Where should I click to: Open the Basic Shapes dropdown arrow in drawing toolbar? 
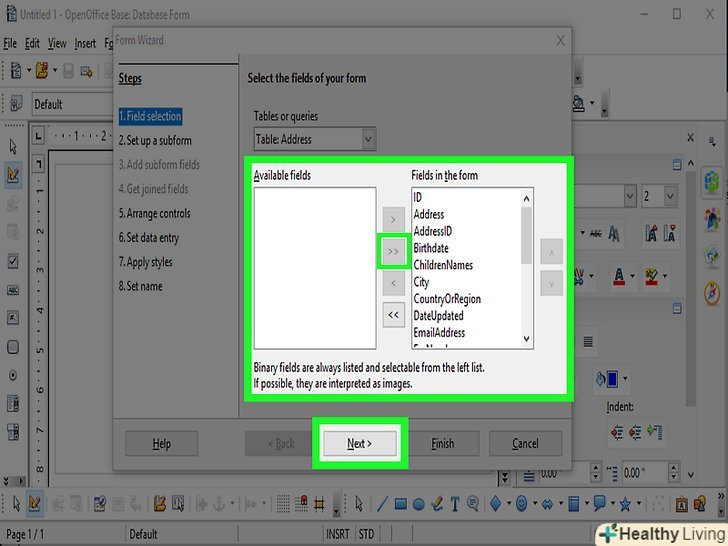pyautogui.click(x=509, y=503)
